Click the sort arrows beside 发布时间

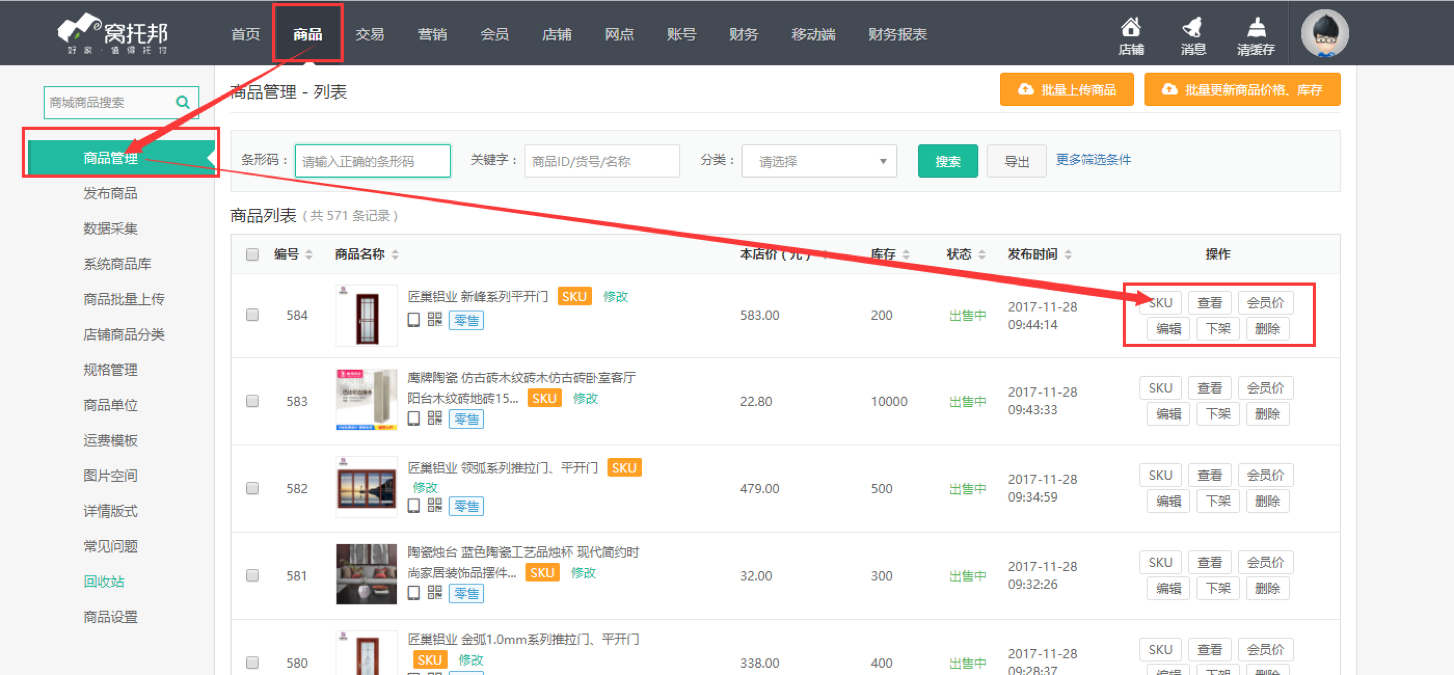1068,255
